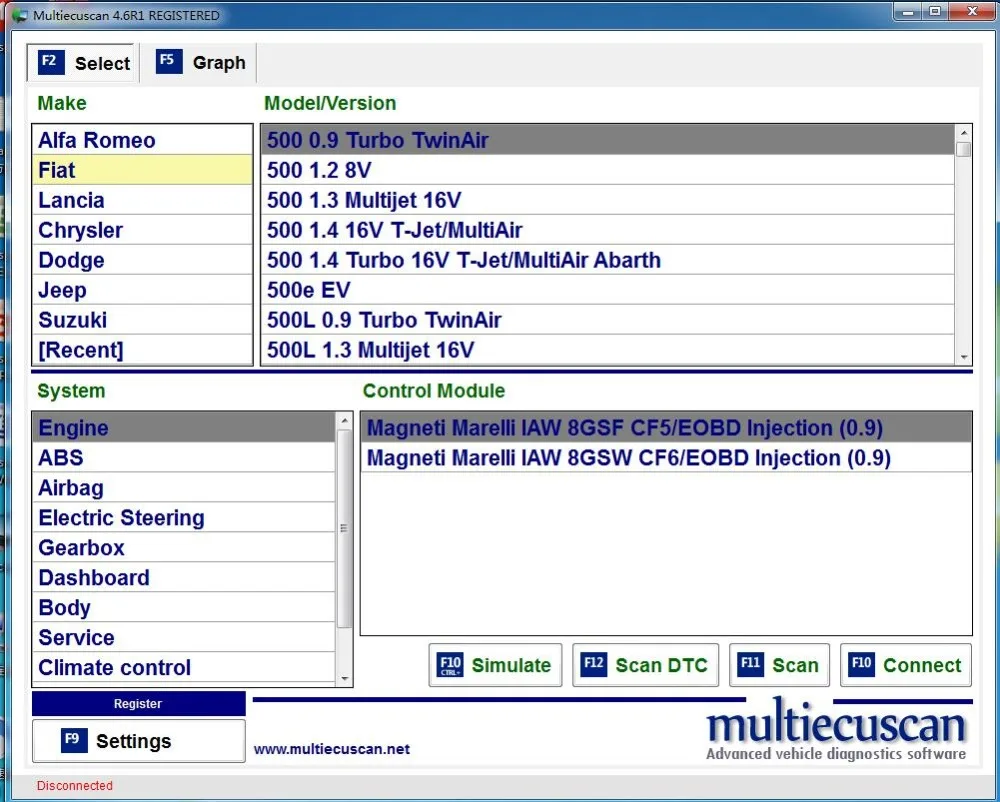Click the F10 icon on Connect
This screenshot has height=802, width=1000.
click(862, 664)
